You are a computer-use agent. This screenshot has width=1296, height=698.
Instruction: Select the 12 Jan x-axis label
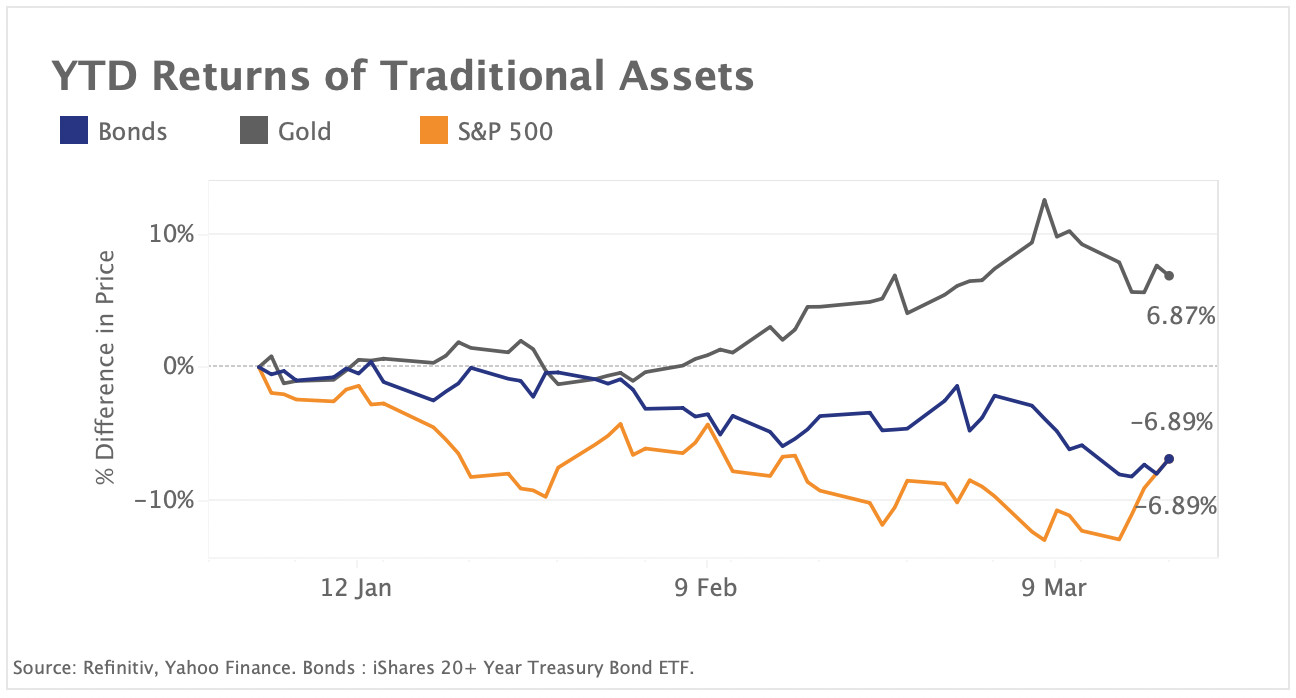tap(357, 587)
